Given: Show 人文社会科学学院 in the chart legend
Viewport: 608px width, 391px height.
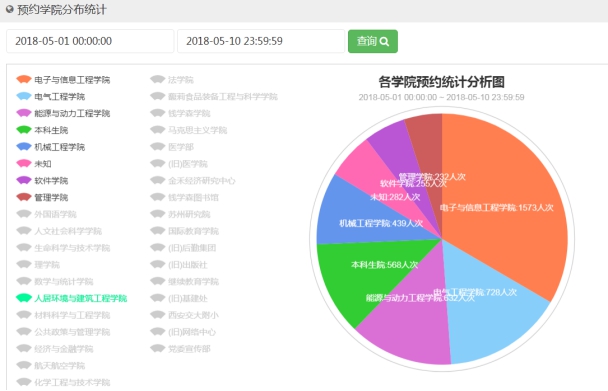Looking at the screenshot, I should pyautogui.click(x=59, y=231).
